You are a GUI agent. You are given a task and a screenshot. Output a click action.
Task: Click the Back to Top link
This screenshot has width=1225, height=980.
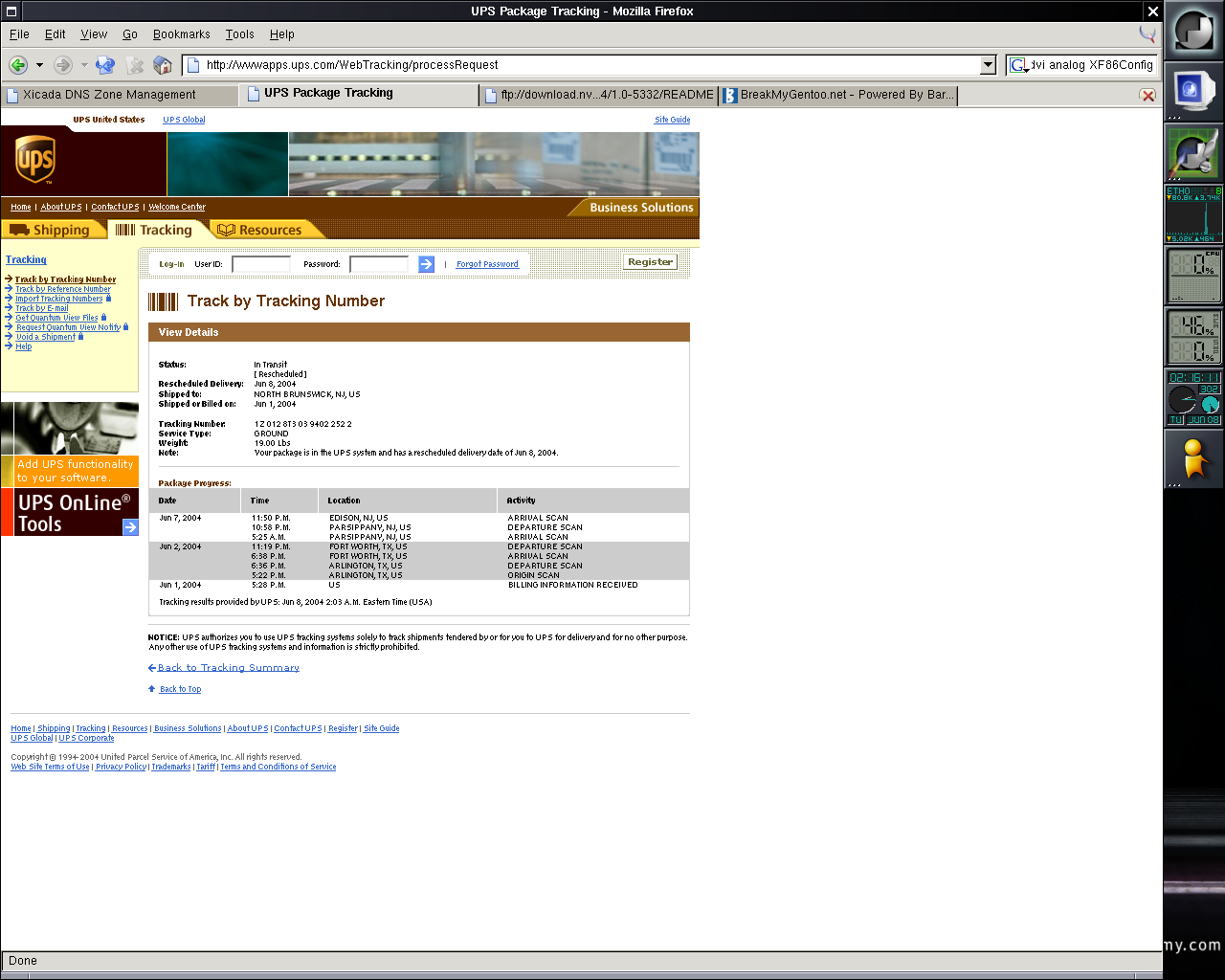pyautogui.click(x=180, y=689)
